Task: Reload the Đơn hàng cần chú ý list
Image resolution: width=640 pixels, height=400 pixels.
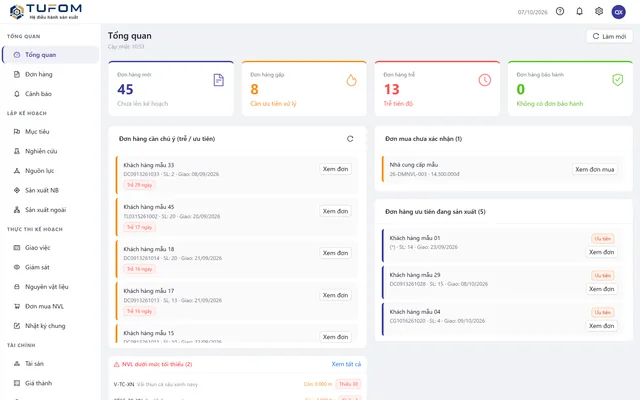Action: click(350, 139)
